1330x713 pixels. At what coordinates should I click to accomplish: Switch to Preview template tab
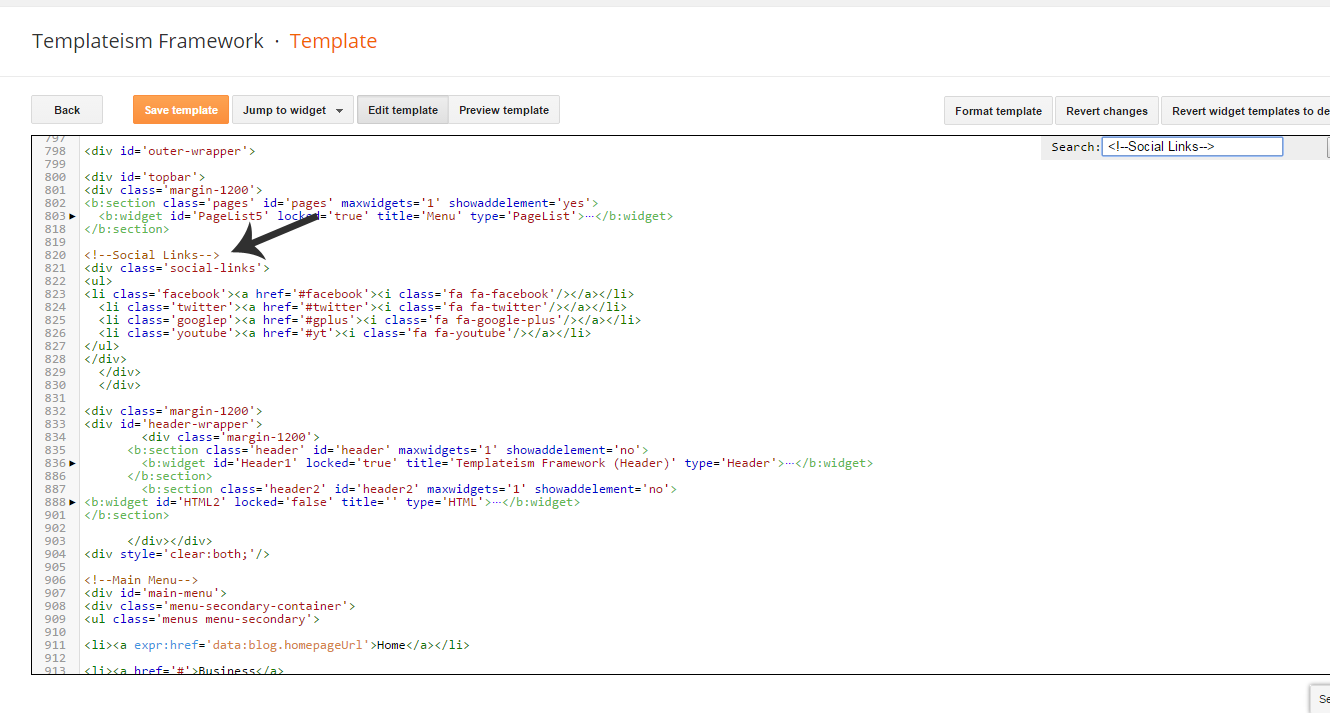[x=504, y=110]
